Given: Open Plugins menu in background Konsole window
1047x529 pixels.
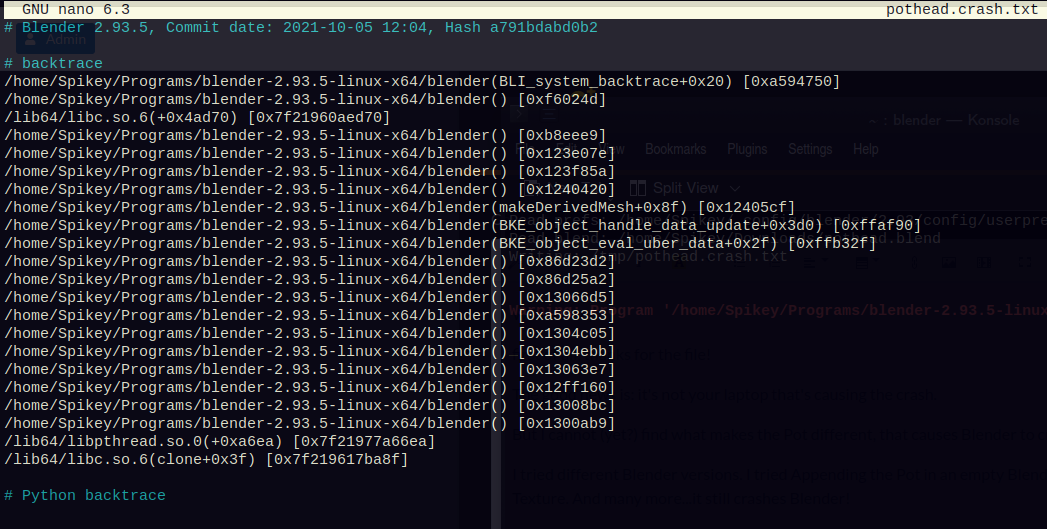Looking at the screenshot, I should coord(747,149).
